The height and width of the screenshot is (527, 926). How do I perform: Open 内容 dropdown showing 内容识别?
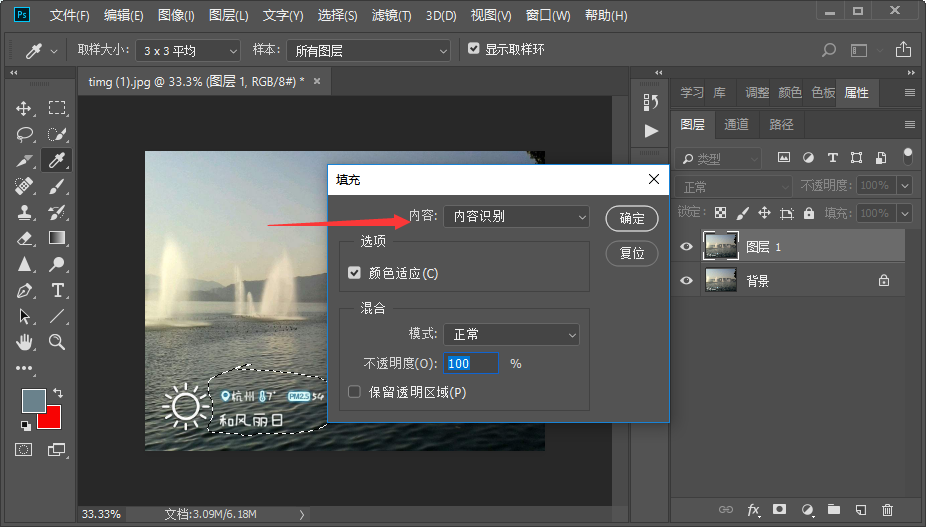pos(516,217)
